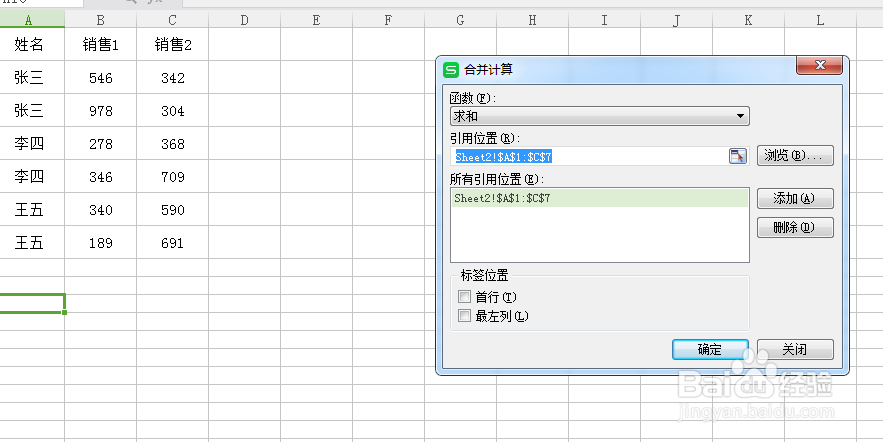Confirm the dialog with 确定
Viewport: 883px width, 442px height.
pos(710,349)
